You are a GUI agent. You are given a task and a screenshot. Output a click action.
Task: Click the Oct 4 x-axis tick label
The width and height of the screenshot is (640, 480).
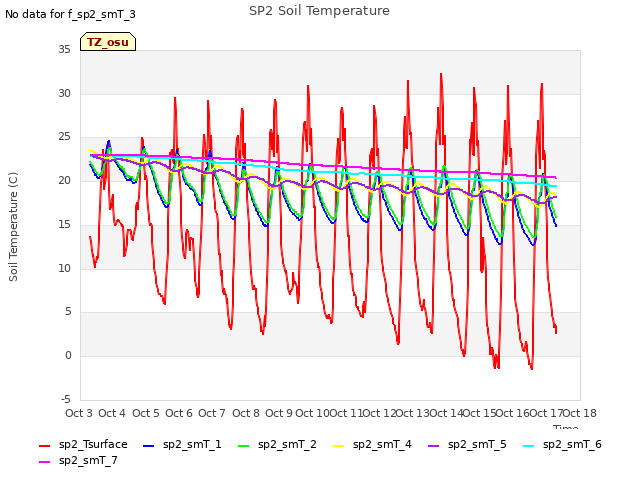coord(112,413)
